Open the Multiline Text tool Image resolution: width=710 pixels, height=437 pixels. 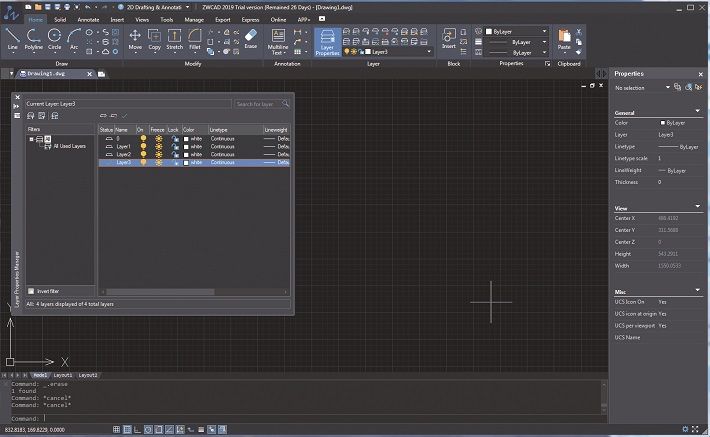pyautogui.click(x=278, y=42)
